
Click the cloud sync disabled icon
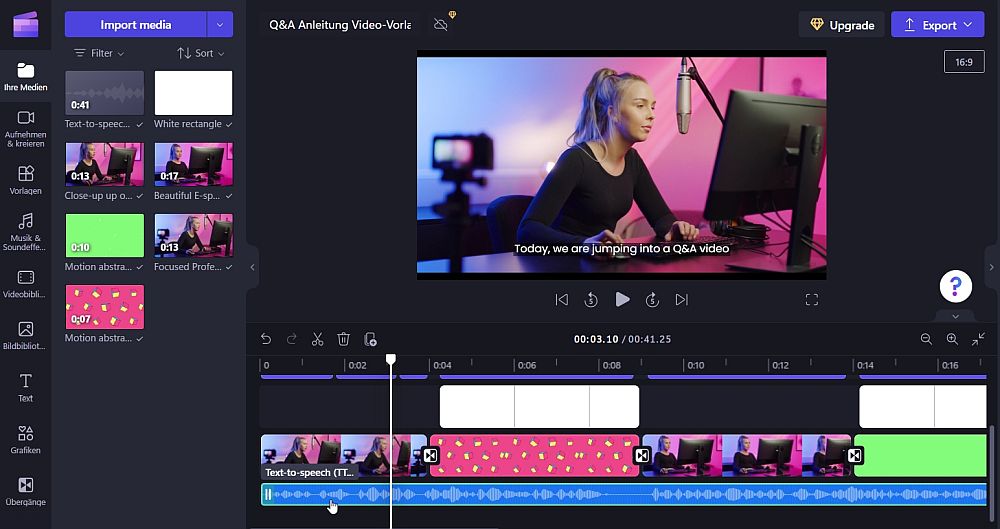coord(441,25)
